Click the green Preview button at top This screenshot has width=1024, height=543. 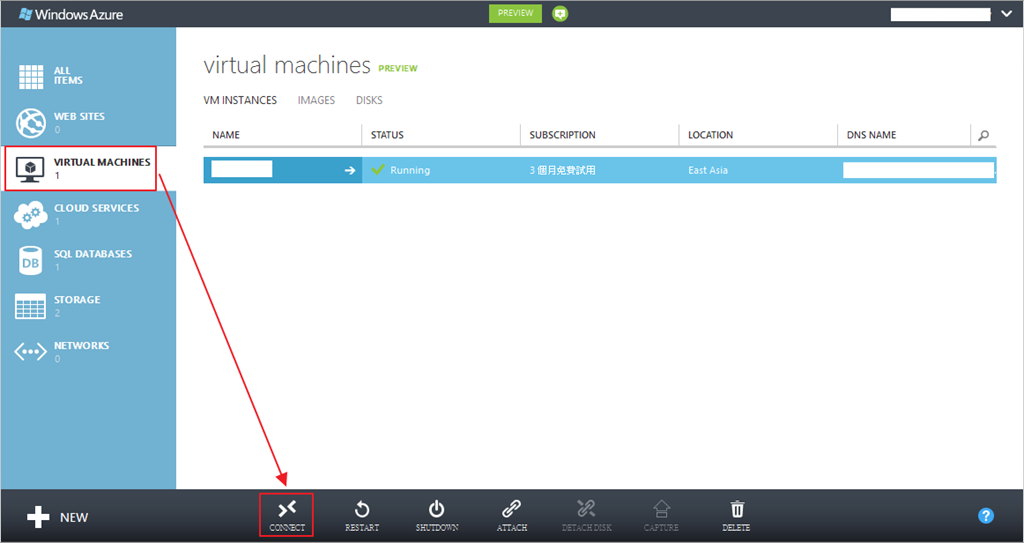[515, 13]
